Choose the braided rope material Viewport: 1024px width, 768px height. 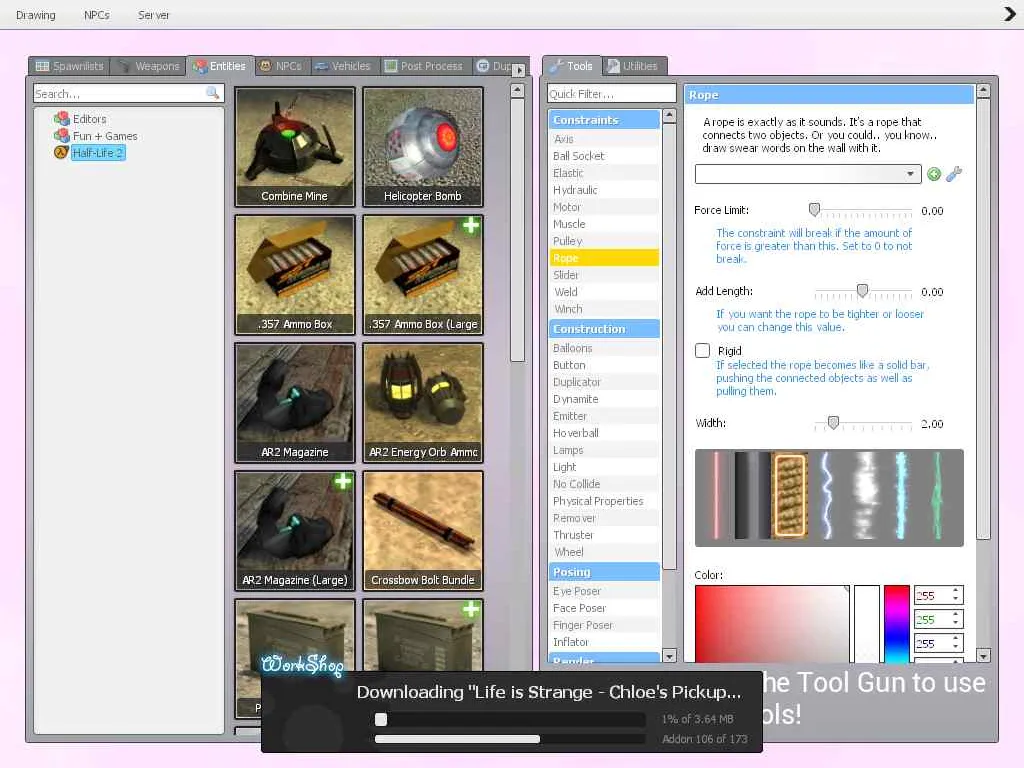790,496
